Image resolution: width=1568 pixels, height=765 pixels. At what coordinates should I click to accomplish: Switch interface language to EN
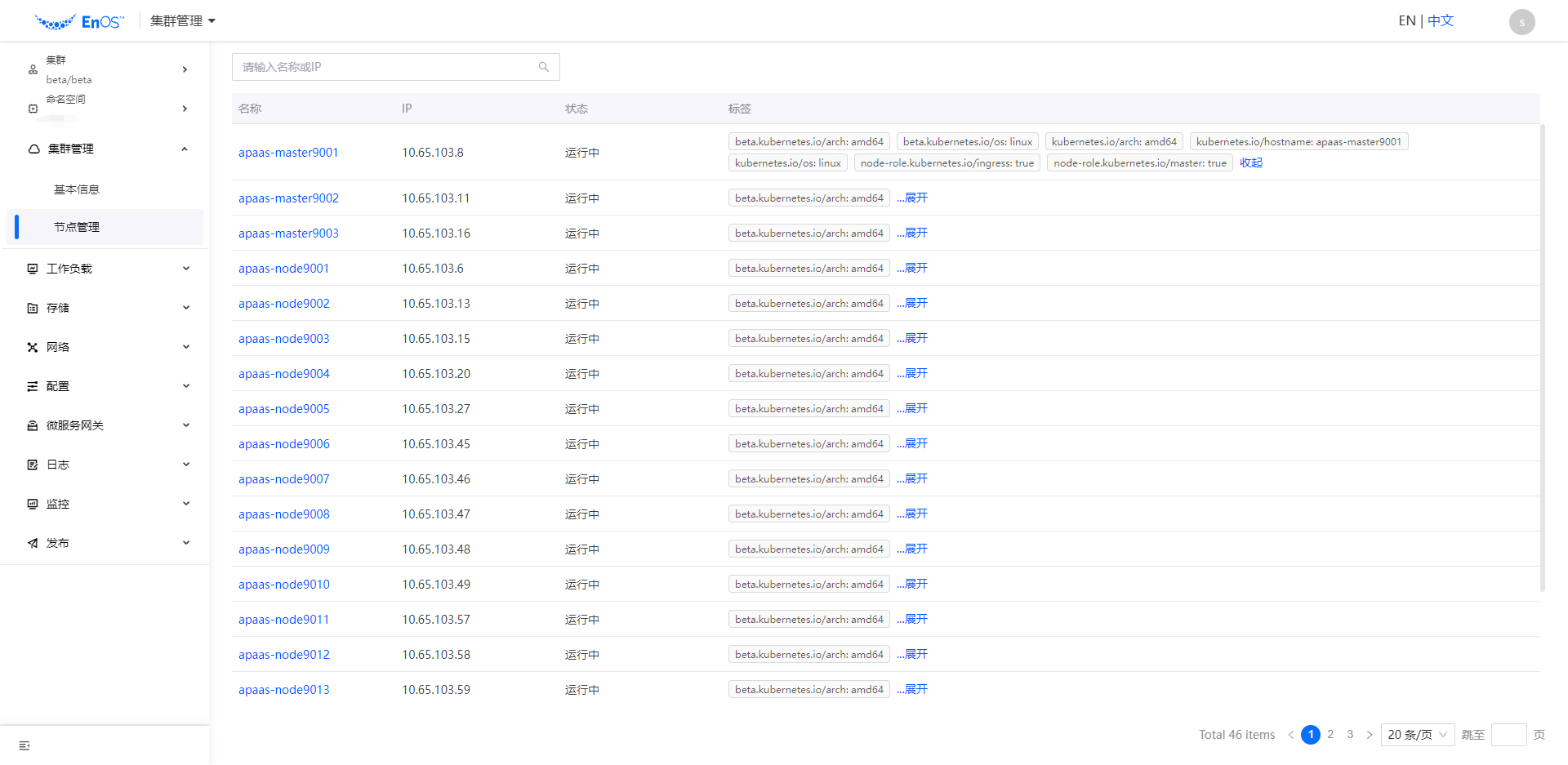pos(1406,20)
